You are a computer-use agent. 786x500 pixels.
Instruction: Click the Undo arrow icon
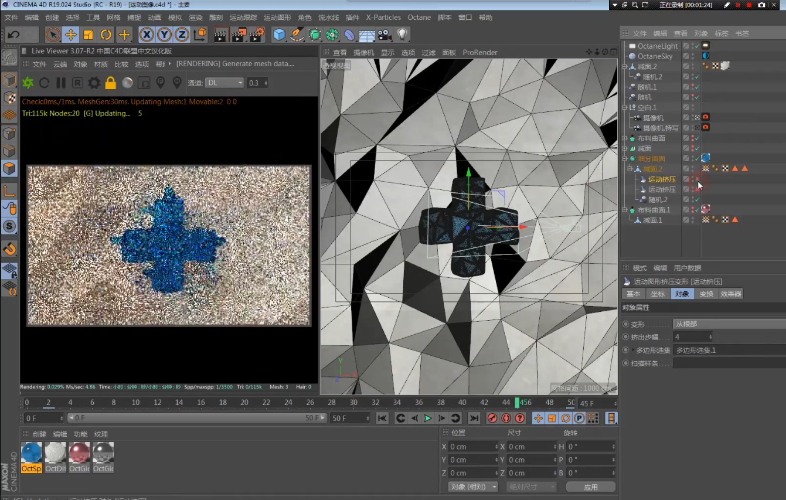[x=14, y=35]
